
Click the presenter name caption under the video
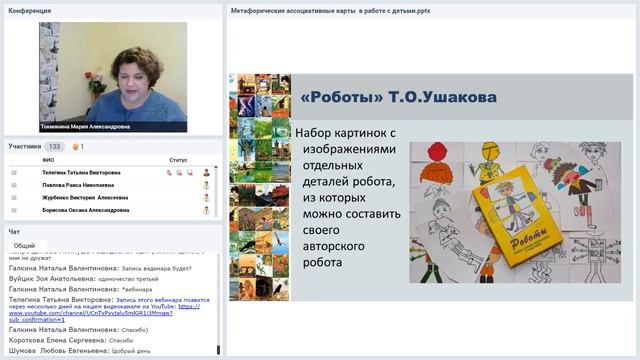click(85, 127)
